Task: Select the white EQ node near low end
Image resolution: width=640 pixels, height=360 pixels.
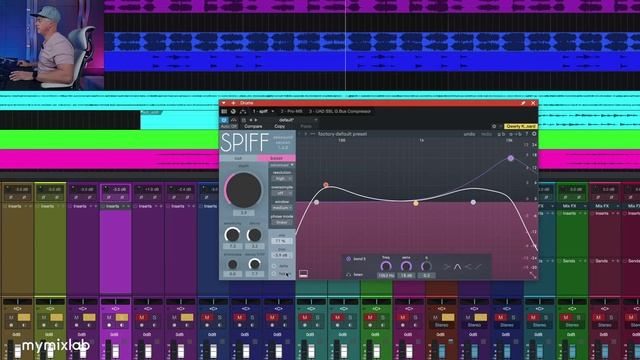Action: 316,202
